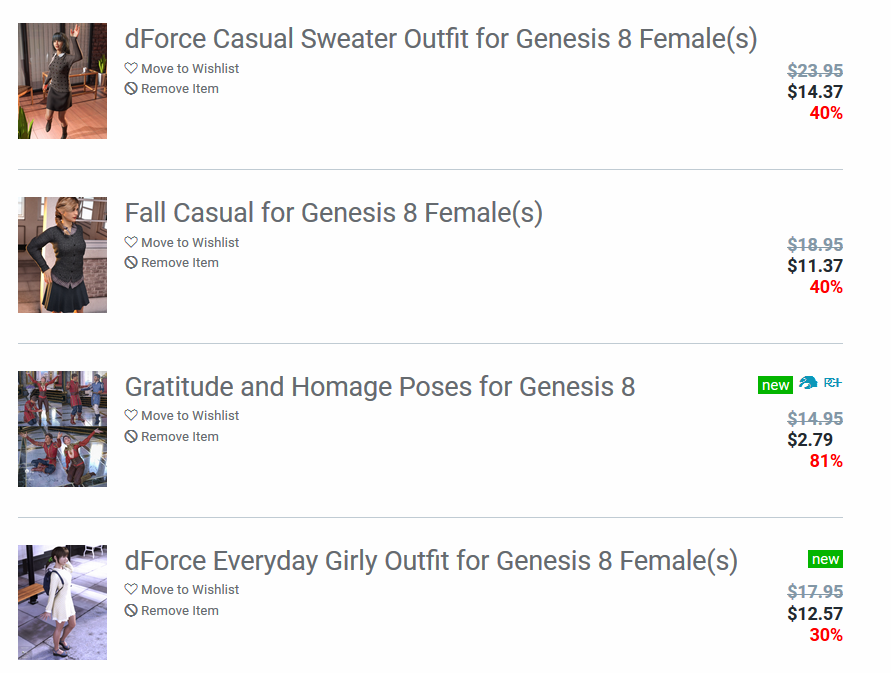
Task: Click heart icon for dForce Casual Sweater Outfit
Action: click(131, 69)
